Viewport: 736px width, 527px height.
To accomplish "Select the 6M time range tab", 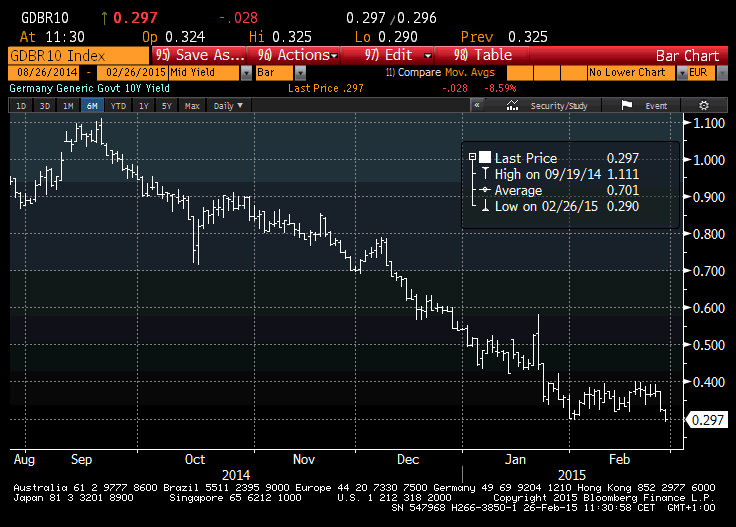I will (x=92, y=106).
